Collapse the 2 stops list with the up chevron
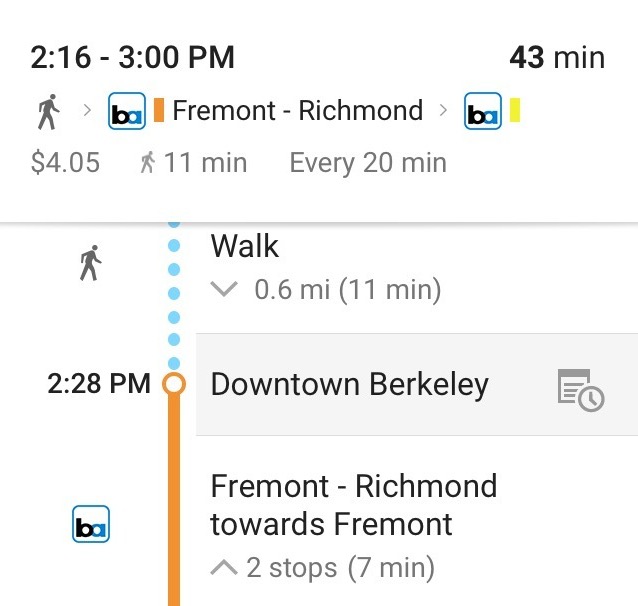 (x=225, y=568)
